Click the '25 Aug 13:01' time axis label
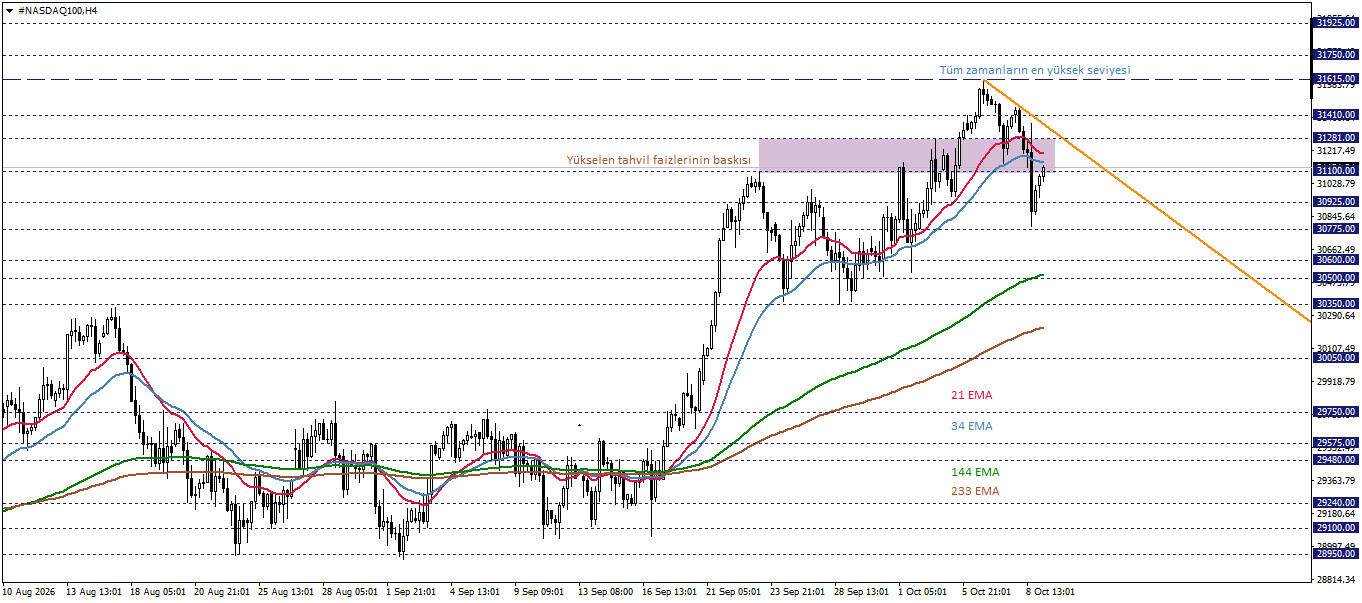Image resolution: width=1362 pixels, height=603 pixels. click(x=286, y=591)
